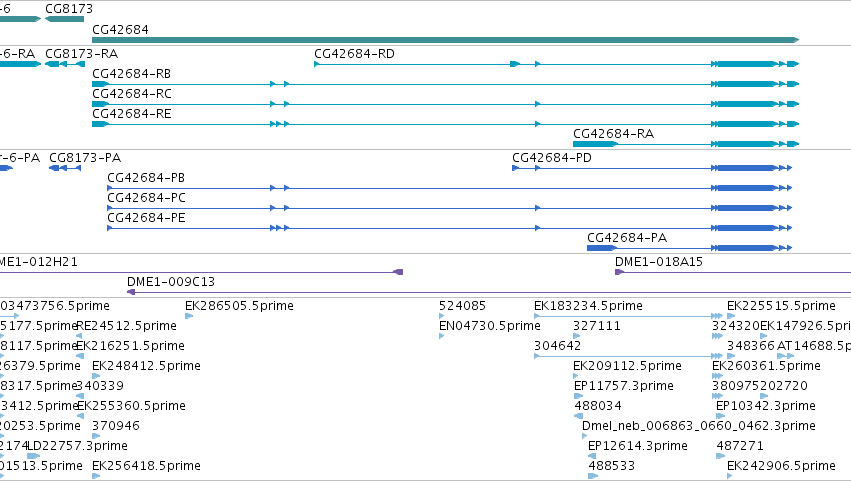851x481 pixels.
Task: Click the 348366 feature label
Action: click(751, 346)
